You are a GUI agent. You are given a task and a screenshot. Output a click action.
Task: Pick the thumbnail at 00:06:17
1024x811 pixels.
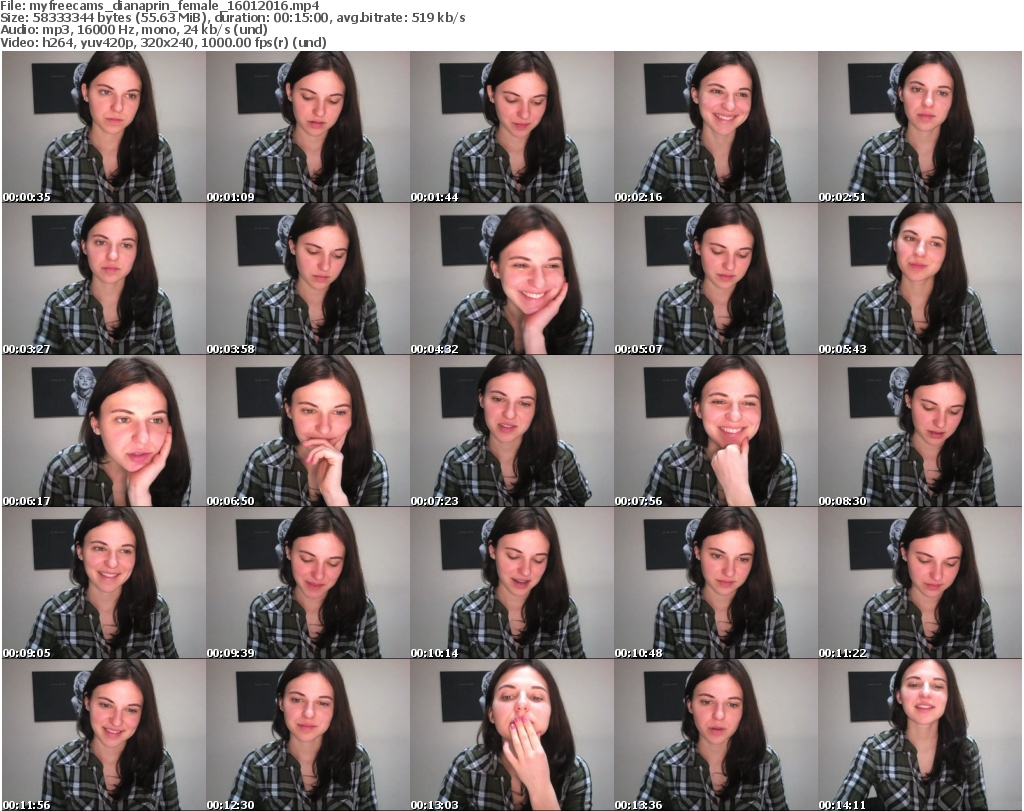[x=104, y=431]
